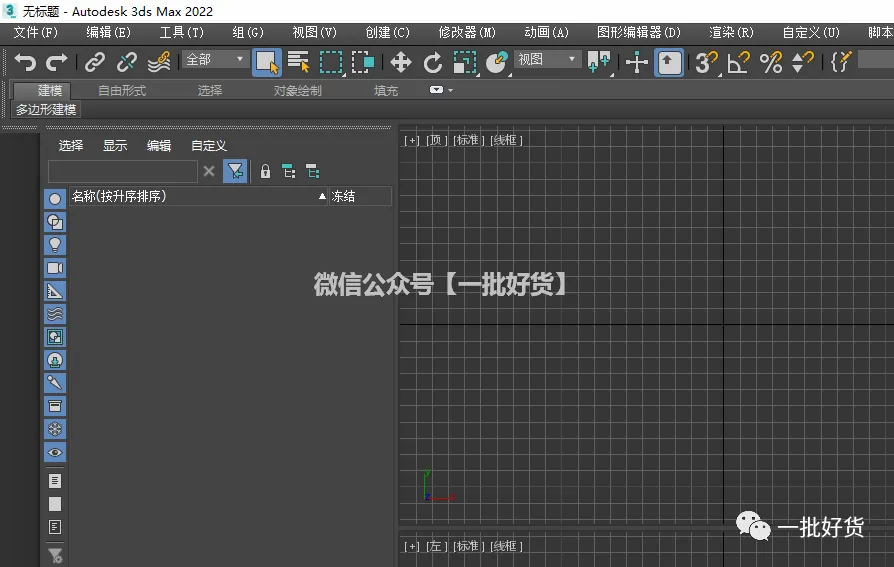Open the 文件(F) menu

pyautogui.click(x=35, y=33)
